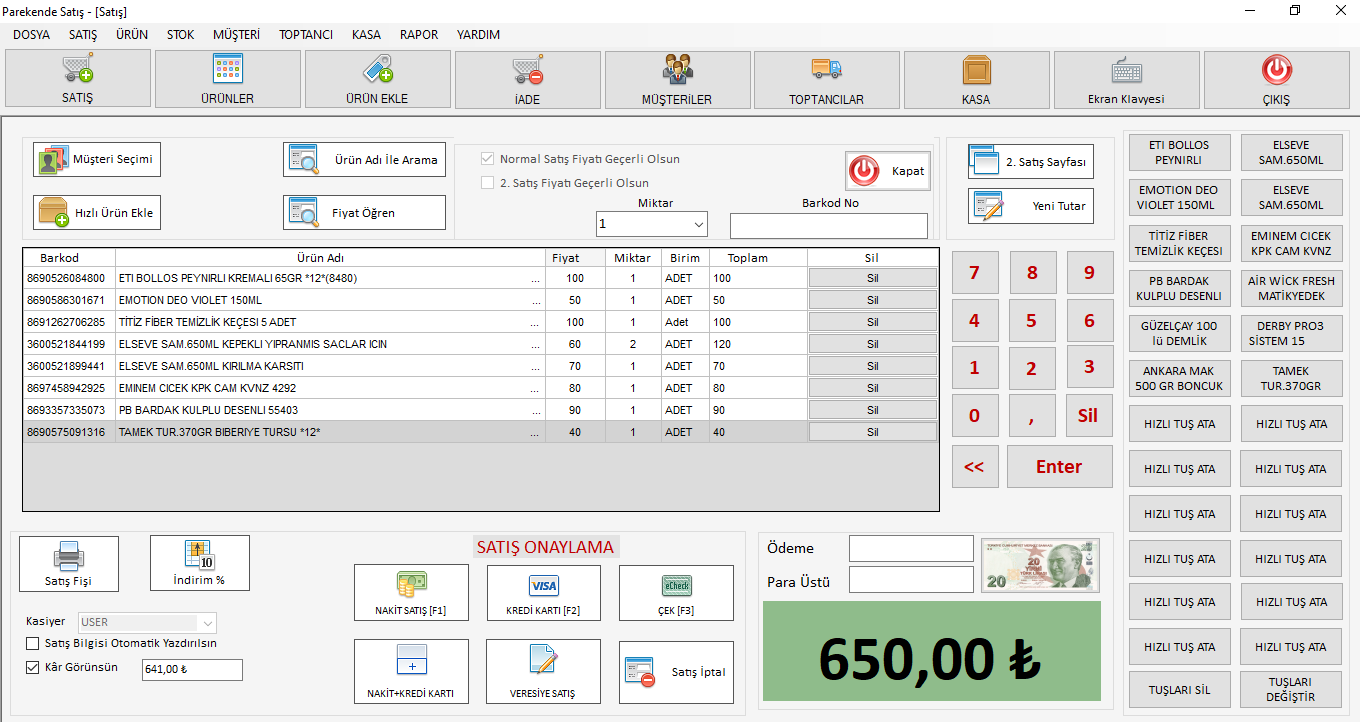This screenshot has width=1360, height=722.
Task: Open the MÜŞTERİ menu
Action: pos(236,34)
